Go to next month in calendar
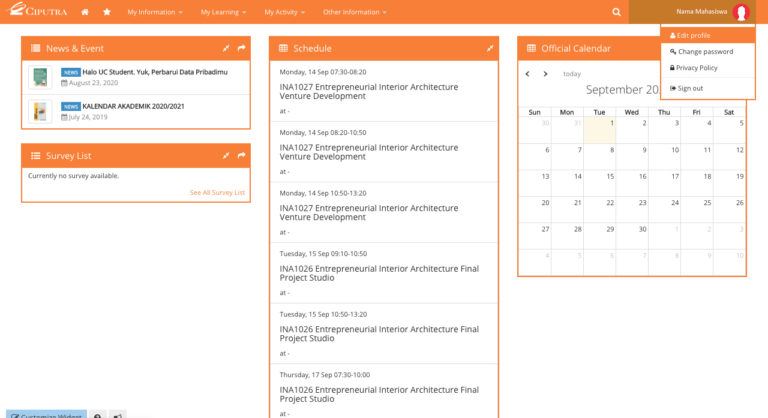This screenshot has height=418, width=768. (545, 74)
